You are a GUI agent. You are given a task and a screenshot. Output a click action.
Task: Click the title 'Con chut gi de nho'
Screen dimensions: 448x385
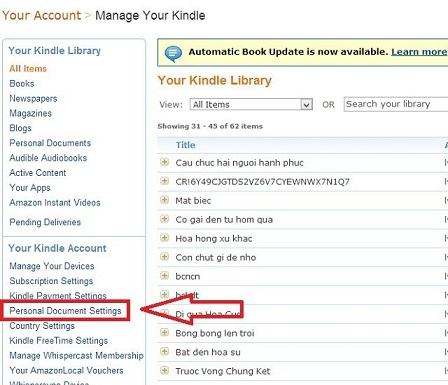pyautogui.click(x=216, y=257)
